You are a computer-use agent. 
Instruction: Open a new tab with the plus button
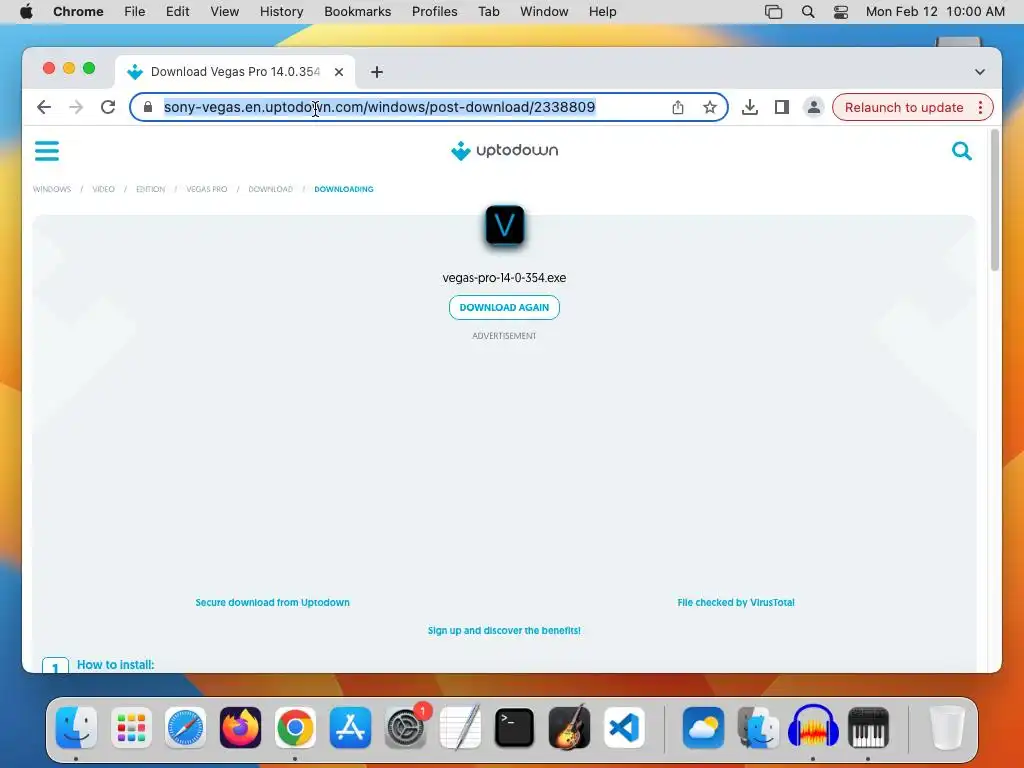pos(377,72)
